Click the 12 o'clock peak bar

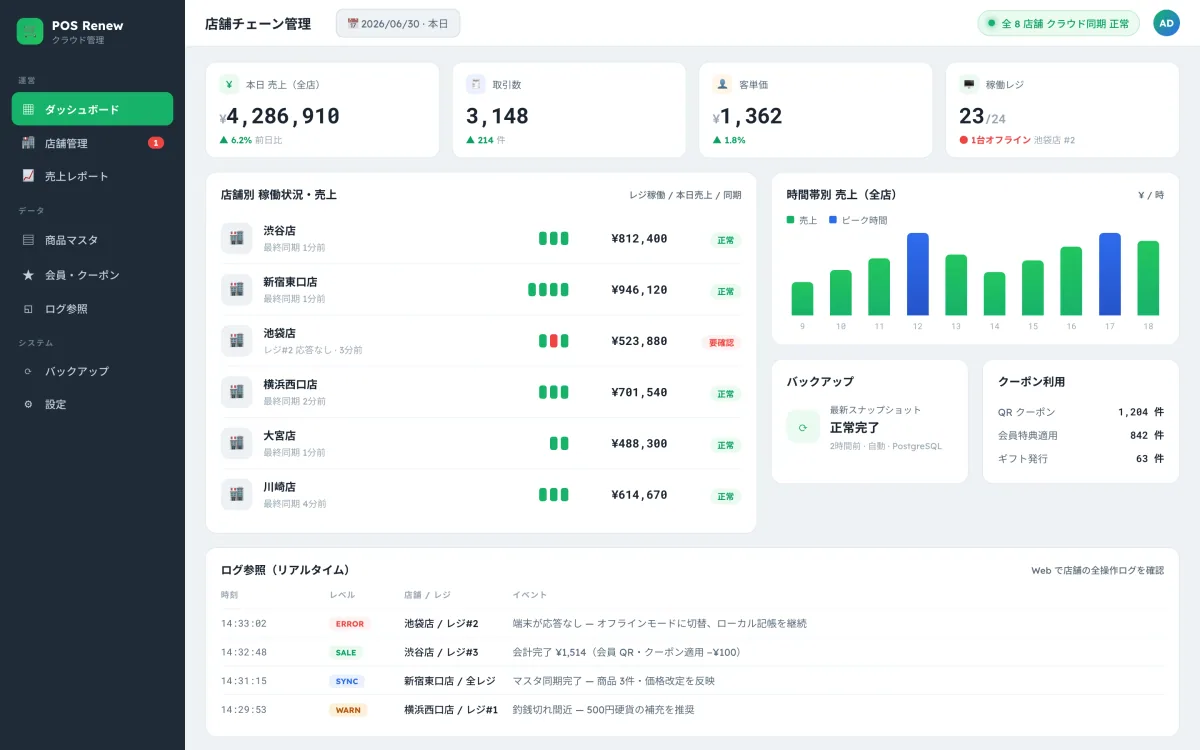coord(918,274)
